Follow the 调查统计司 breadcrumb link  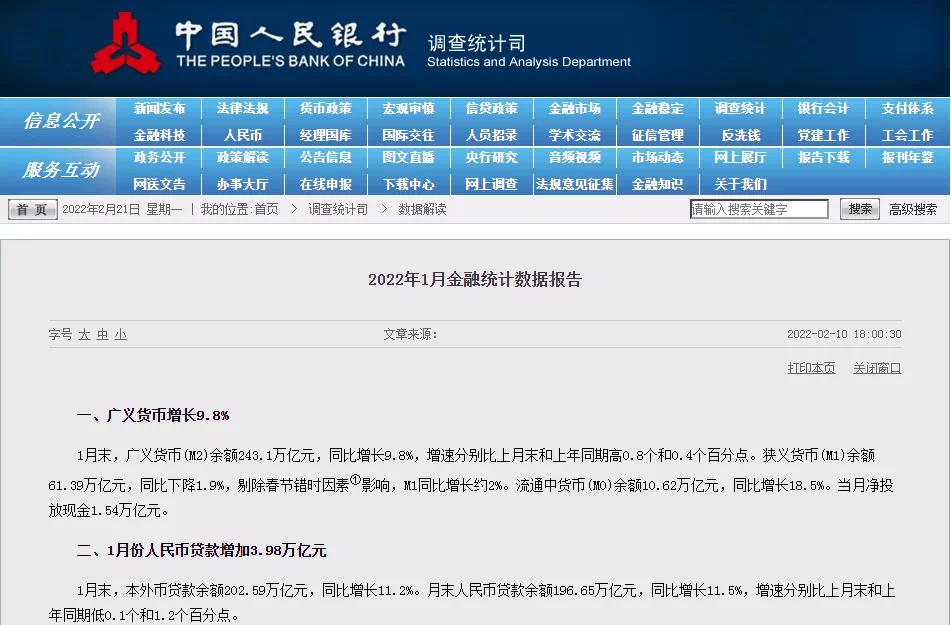click(338, 210)
